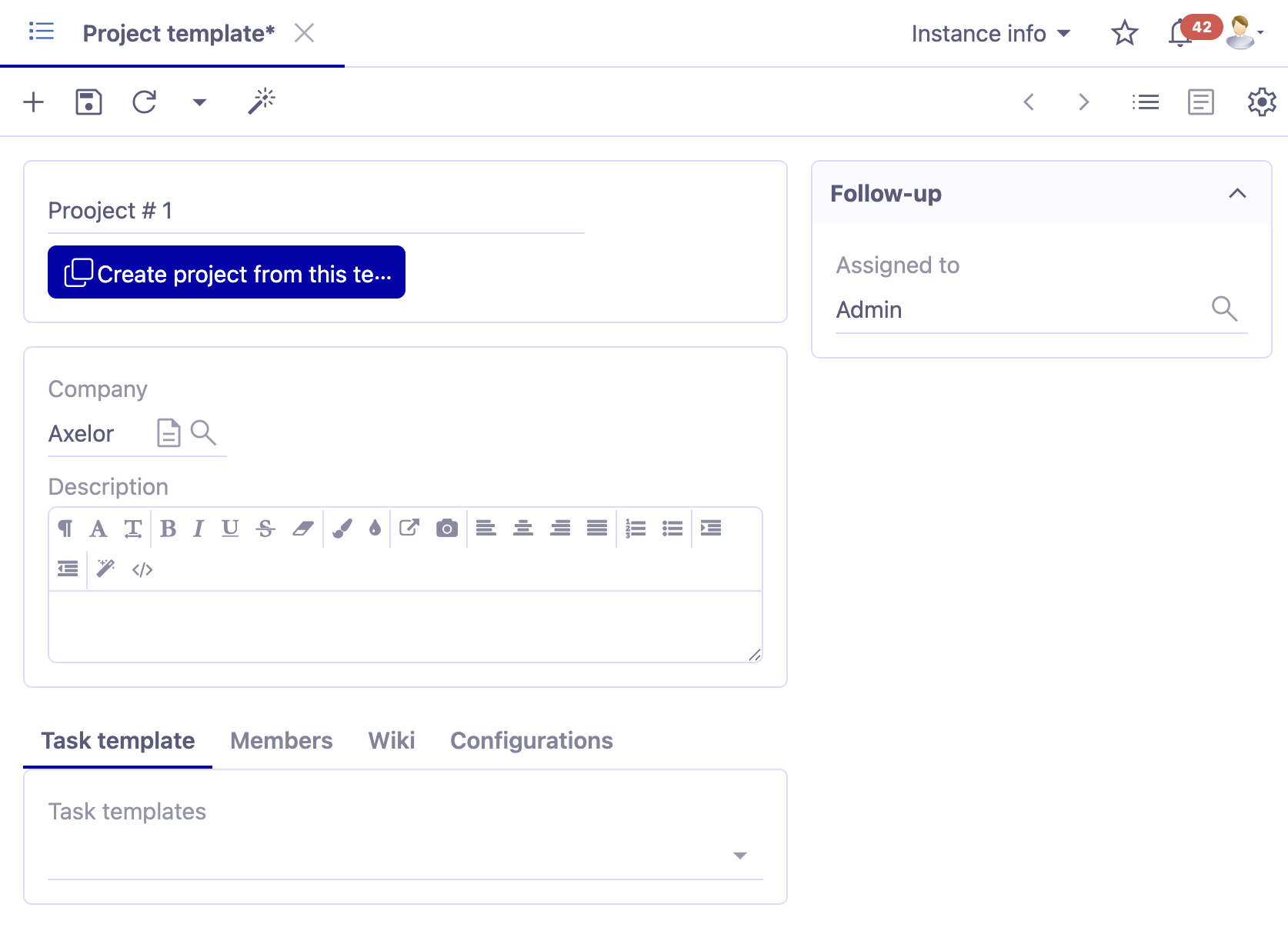The image size is (1288, 931).
Task: Select the Italic formatting icon
Action: [x=198, y=529]
